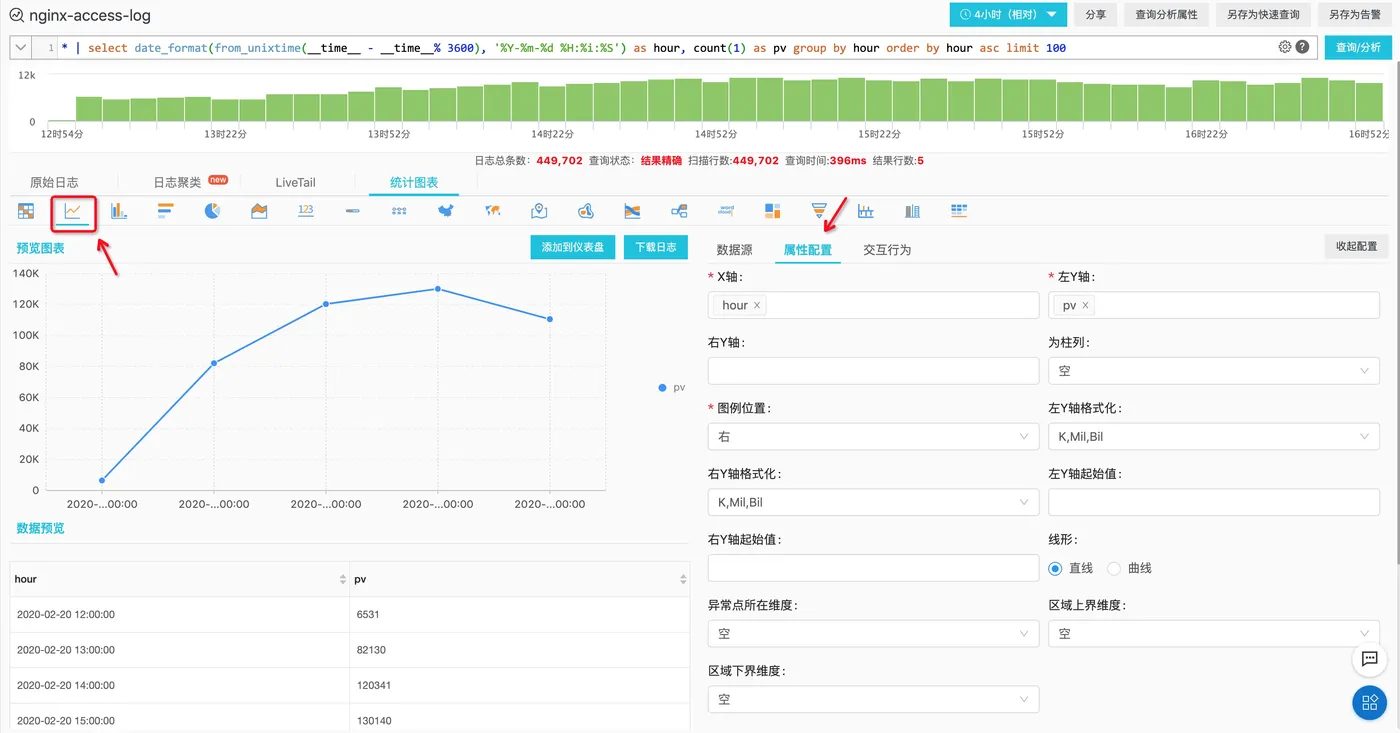Viewport: 1400px width, 733px height.
Task: Remove the hour tag from X轴
Action: tap(757, 305)
